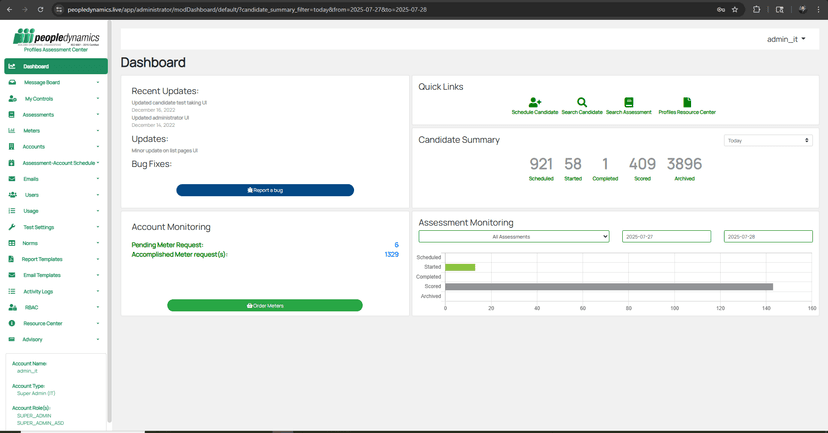Click the Message Board sidebar icon
The image size is (828, 433).
(x=12, y=82)
